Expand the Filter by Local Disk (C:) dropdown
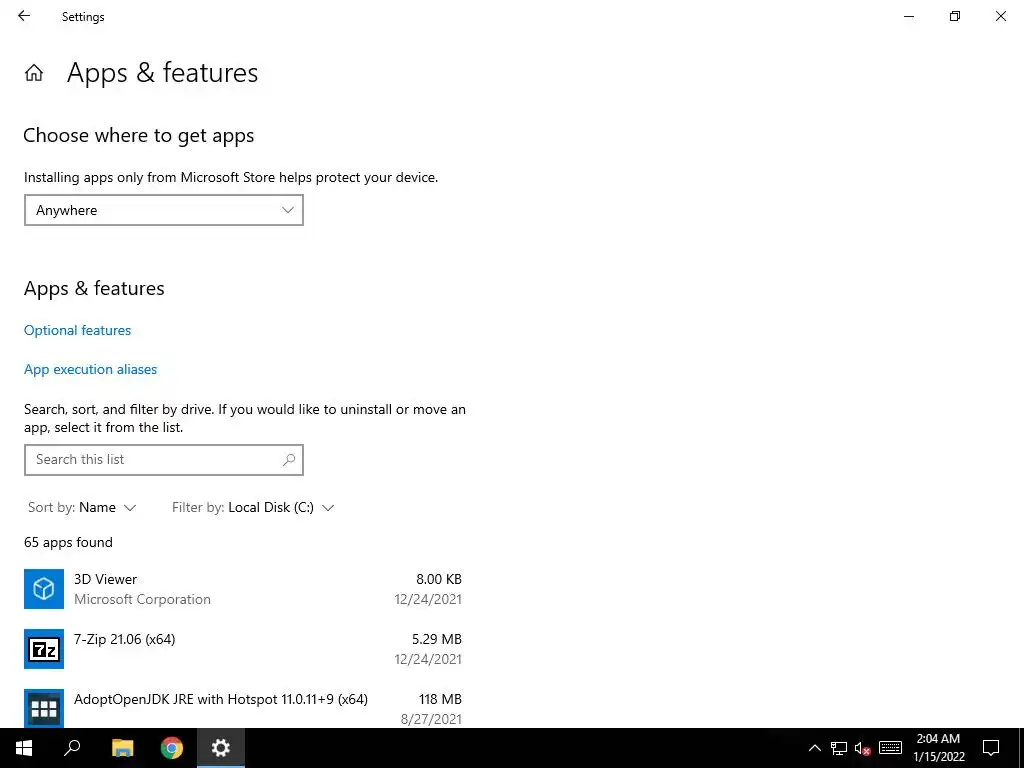Image resolution: width=1024 pixels, height=768 pixels. click(x=253, y=507)
